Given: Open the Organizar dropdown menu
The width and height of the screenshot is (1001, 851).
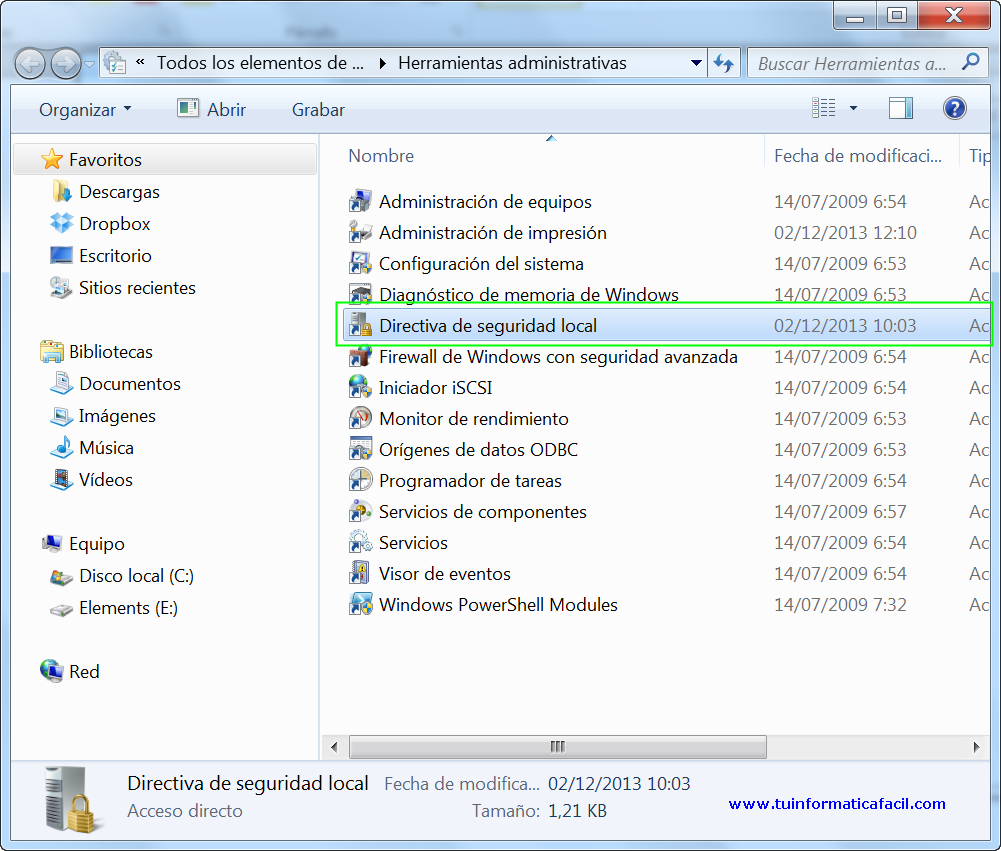Looking at the screenshot, I should [85, 110].
